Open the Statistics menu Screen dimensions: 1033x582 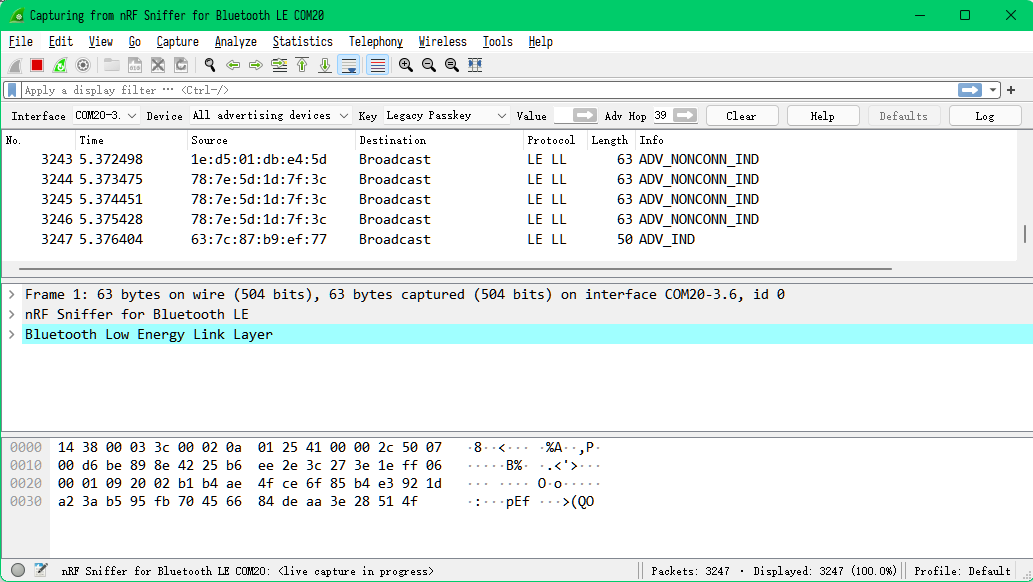[x=302, y=41]
